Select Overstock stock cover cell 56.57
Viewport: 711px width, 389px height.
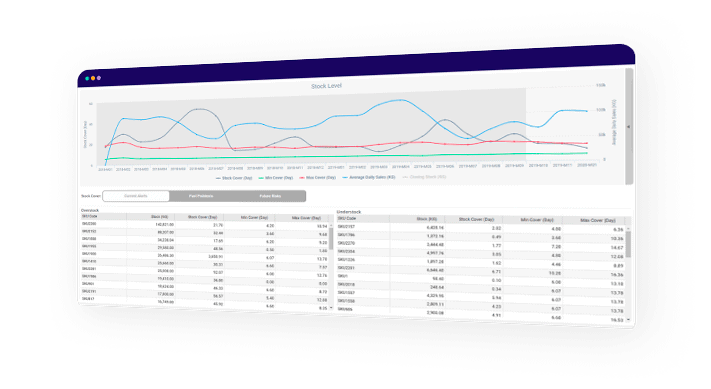click(x=218, y=296)
